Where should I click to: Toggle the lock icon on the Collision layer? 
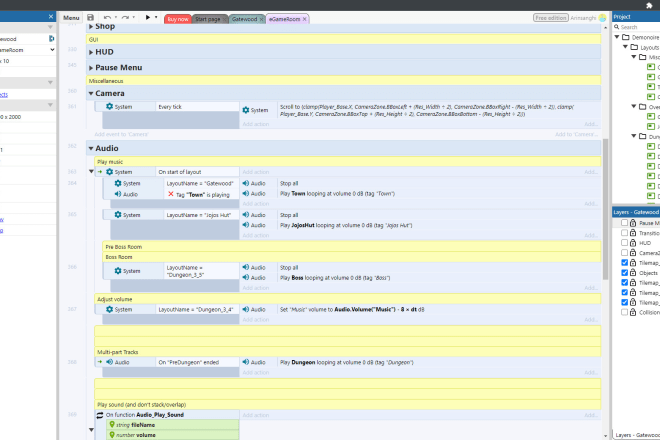point(633,312)
